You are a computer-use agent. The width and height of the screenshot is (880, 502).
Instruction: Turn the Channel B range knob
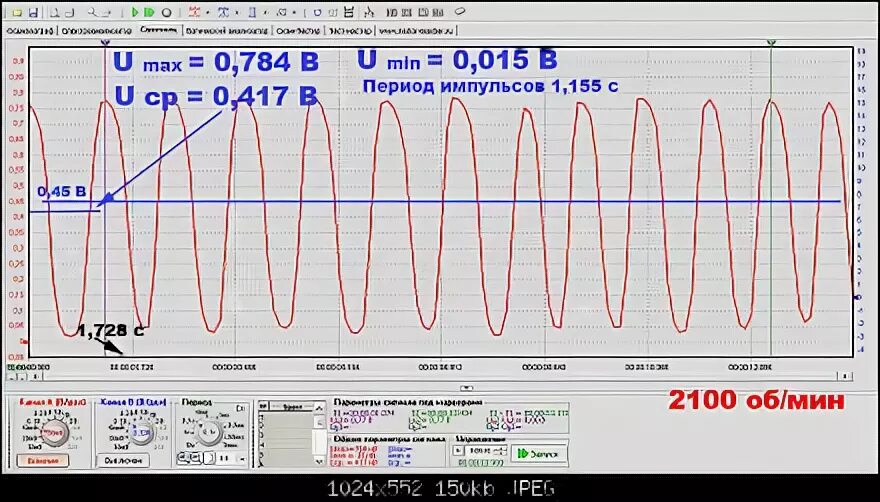(140, 432)
